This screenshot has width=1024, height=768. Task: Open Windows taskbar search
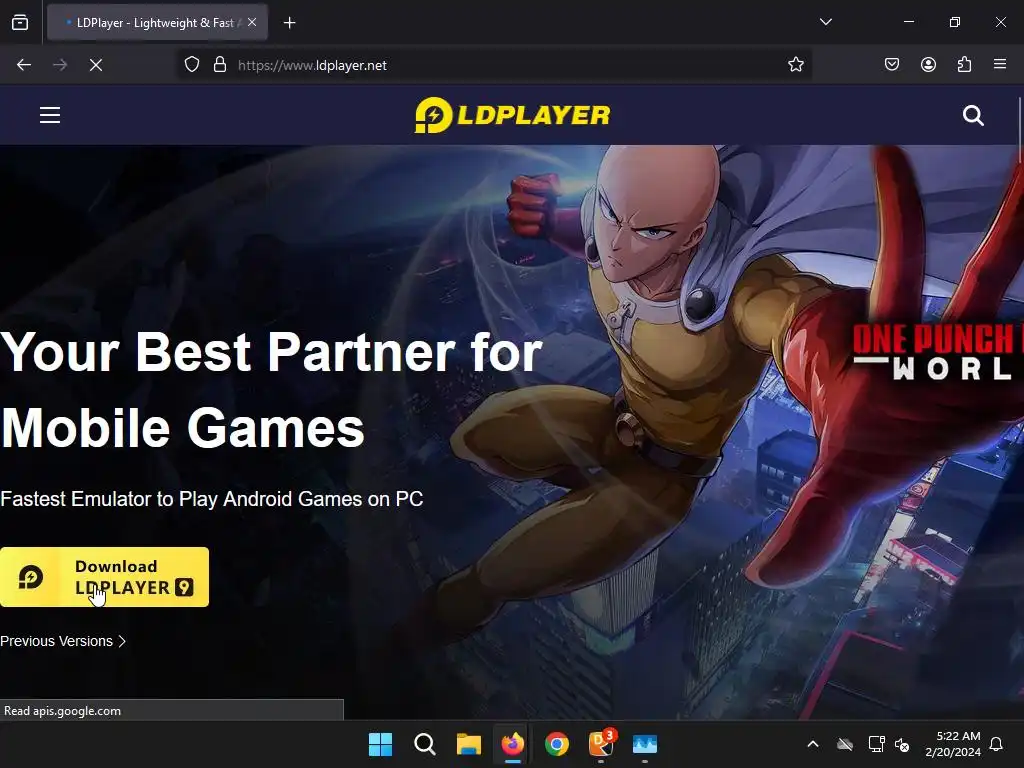pyautogui.click(x=424, y=744)
